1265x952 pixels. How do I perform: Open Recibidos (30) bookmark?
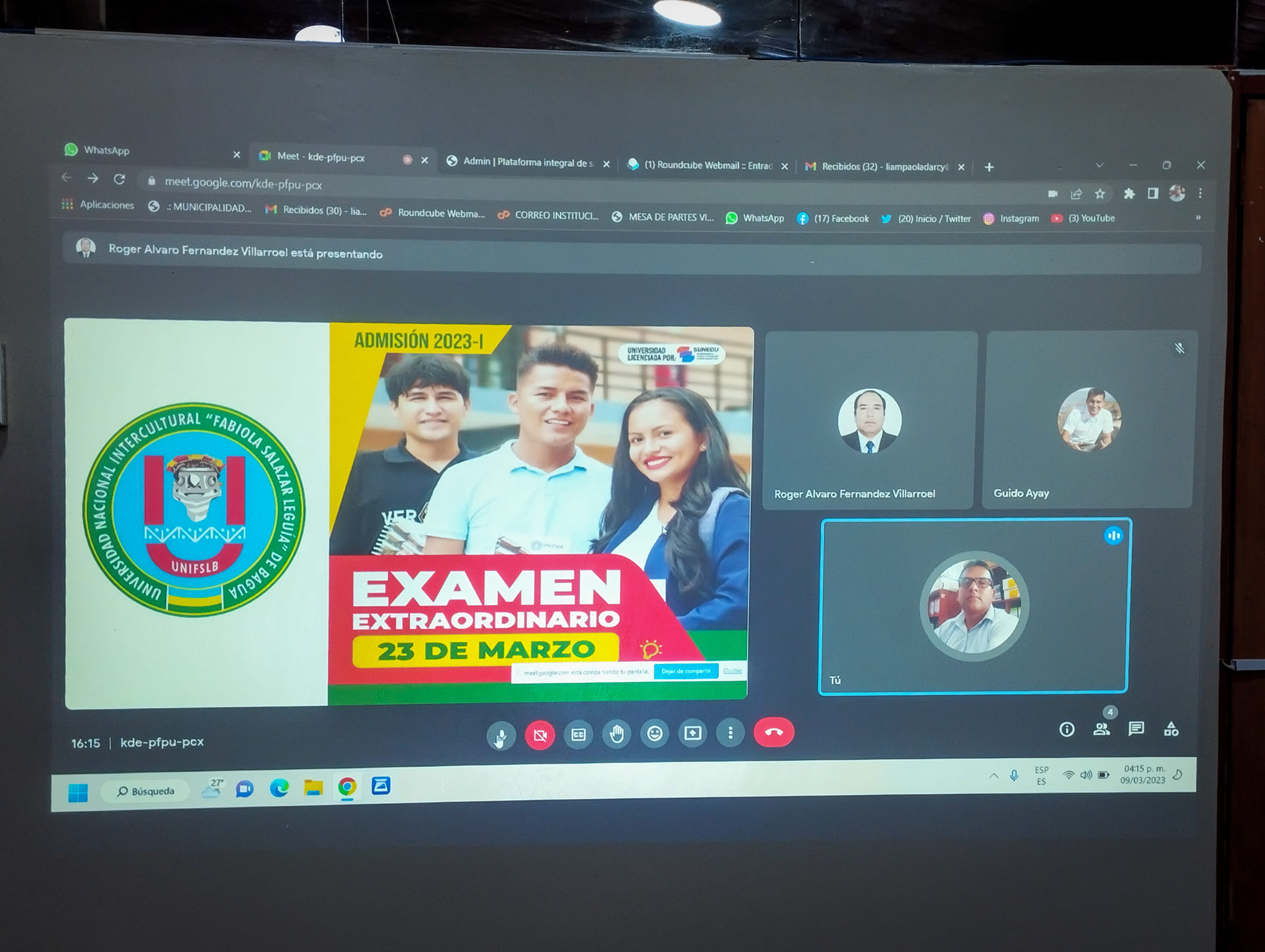pyautogui.click(x=316, y=211)
